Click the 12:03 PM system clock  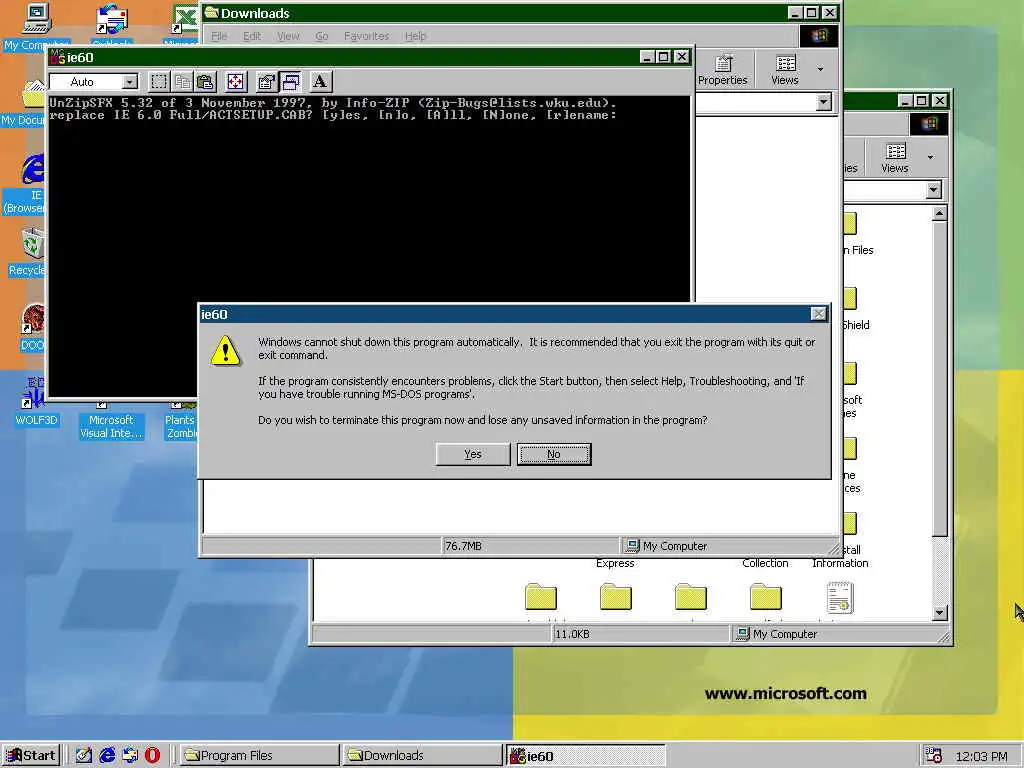click(x=981, y=756)
